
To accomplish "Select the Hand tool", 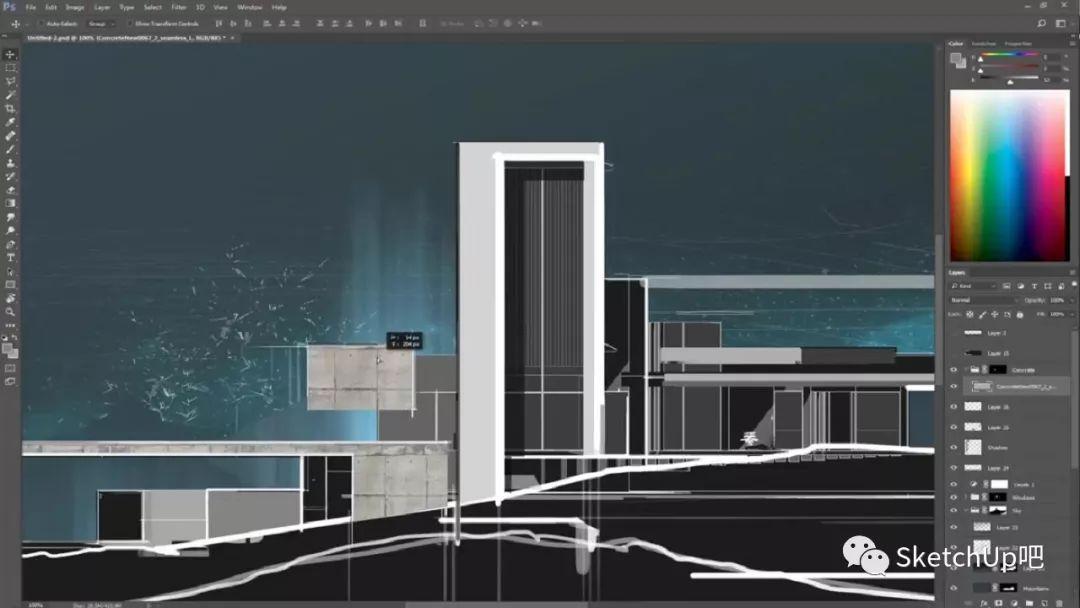I will pyautogui.click(x=10, y=298).
